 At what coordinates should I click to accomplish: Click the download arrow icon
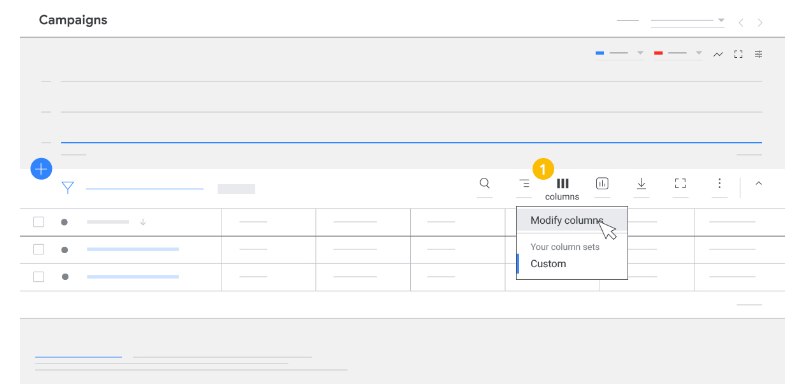641,183
